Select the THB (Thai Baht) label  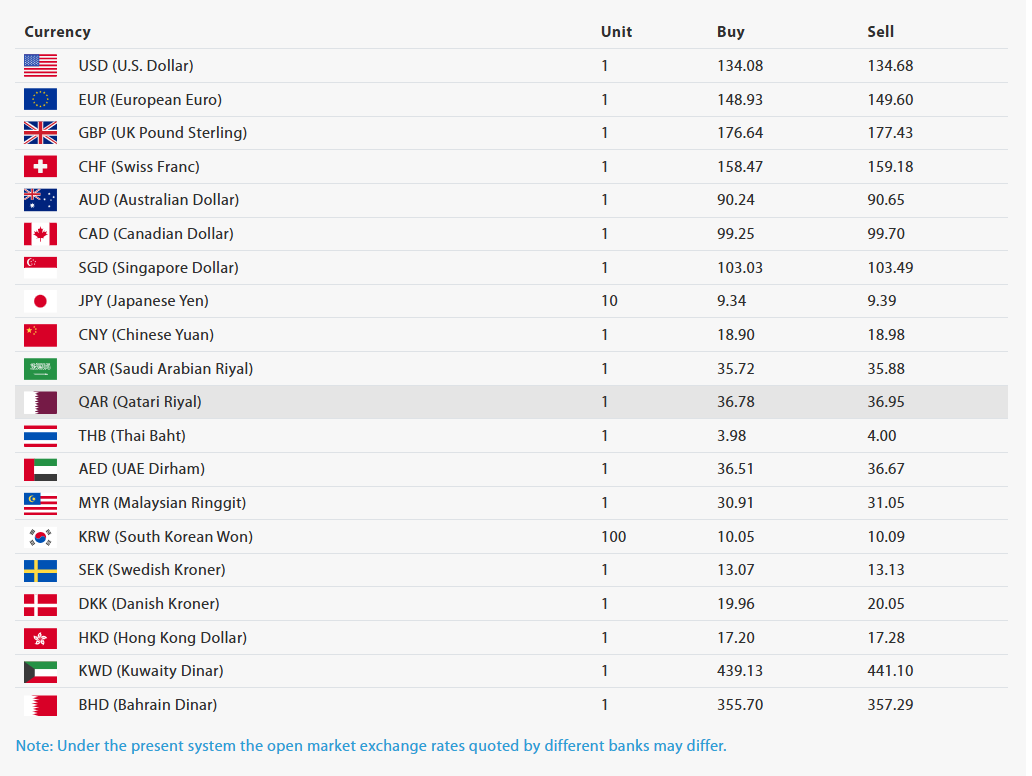[132, 436]
